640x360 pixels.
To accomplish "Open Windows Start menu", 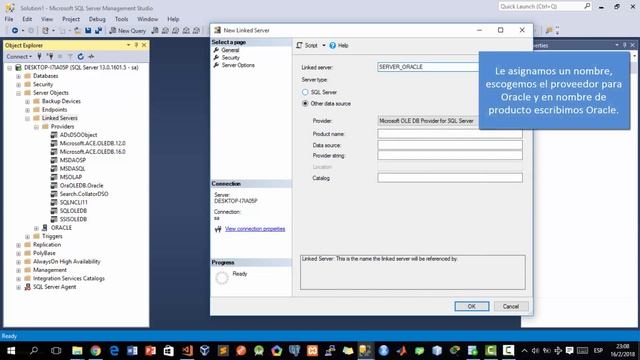I will tap(11, 351).
